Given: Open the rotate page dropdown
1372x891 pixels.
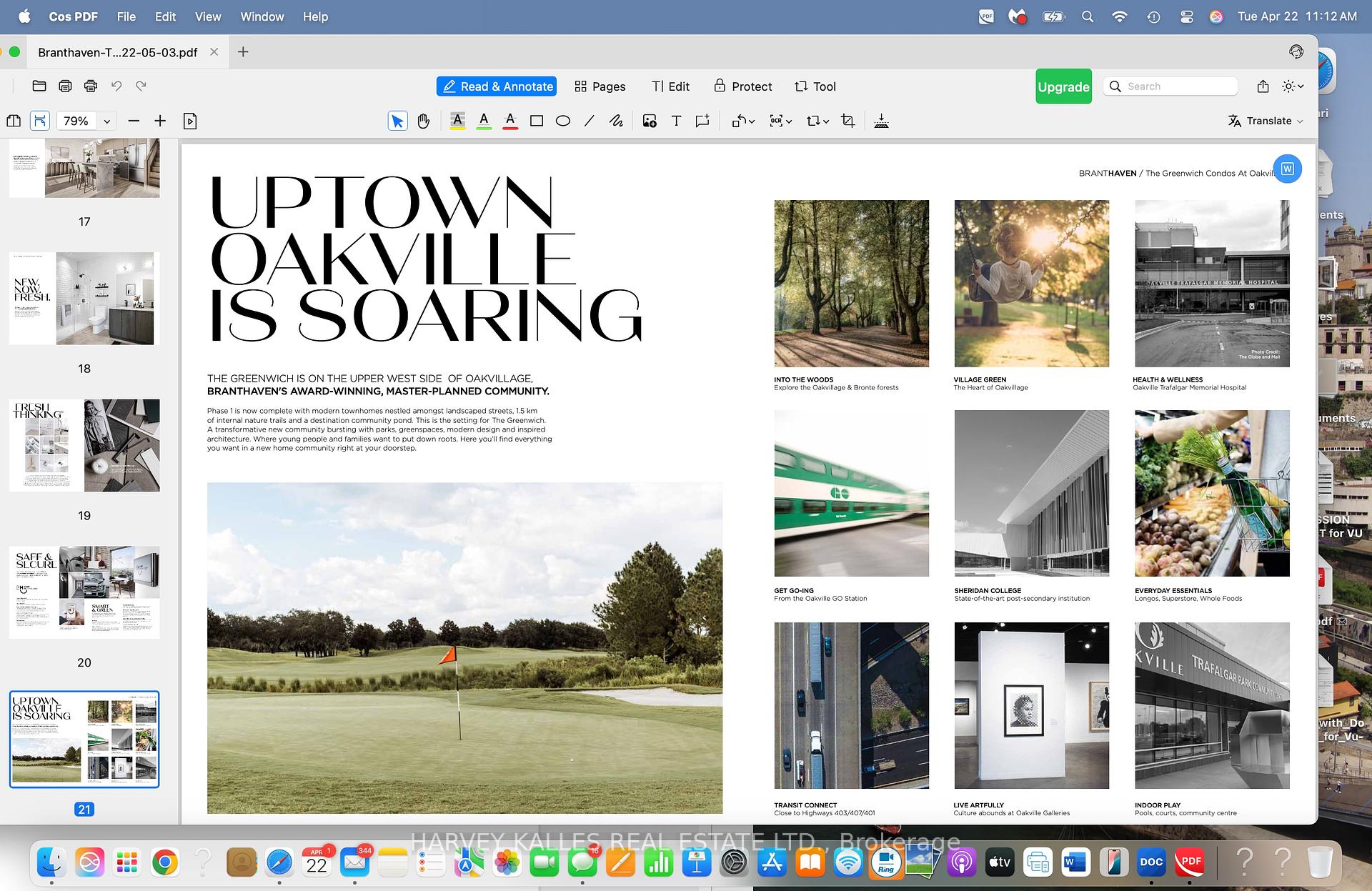Looking at the screenshot, I should [x=817, y=121].
